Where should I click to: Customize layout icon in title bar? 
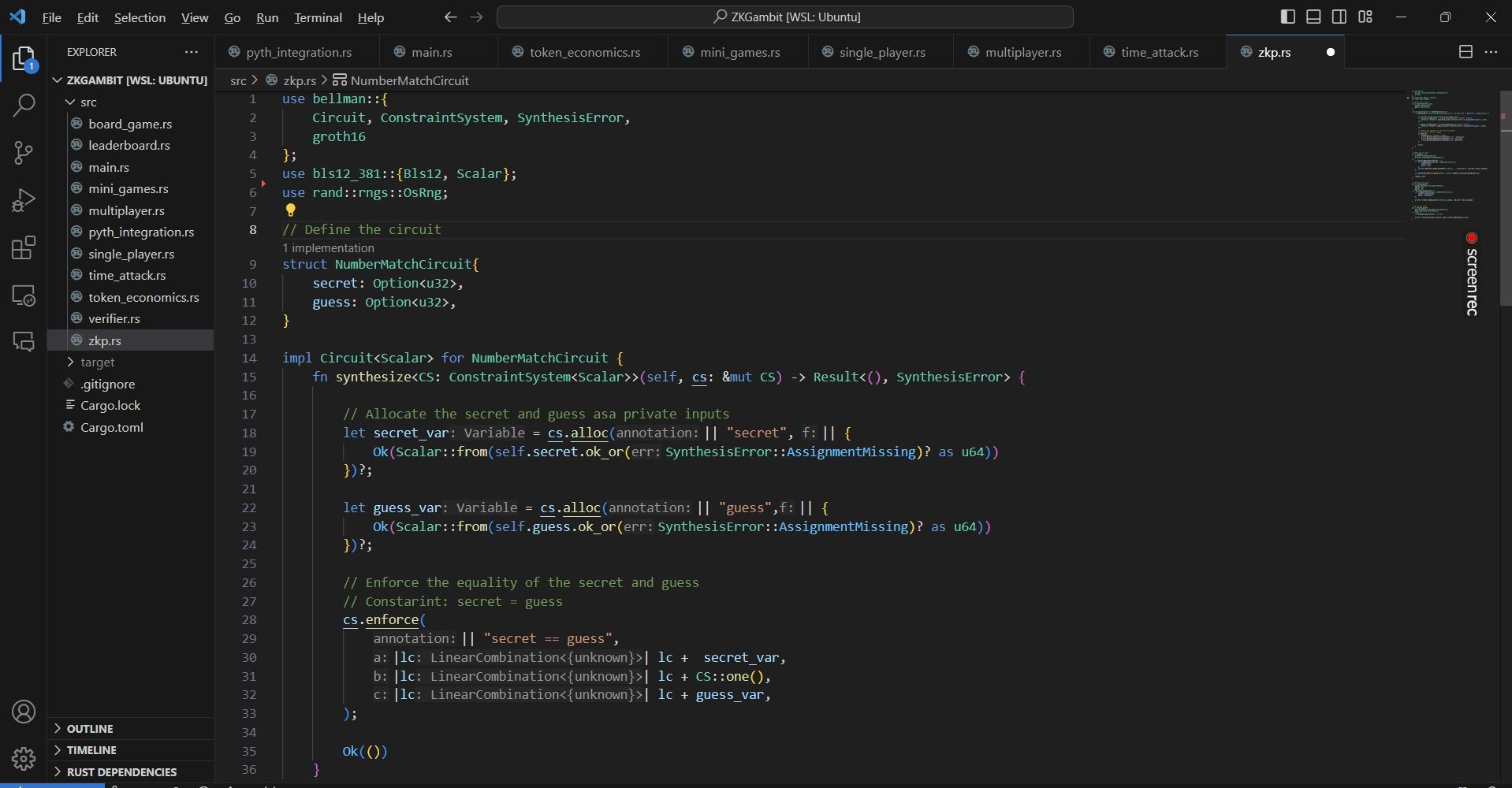(1365, 17)
